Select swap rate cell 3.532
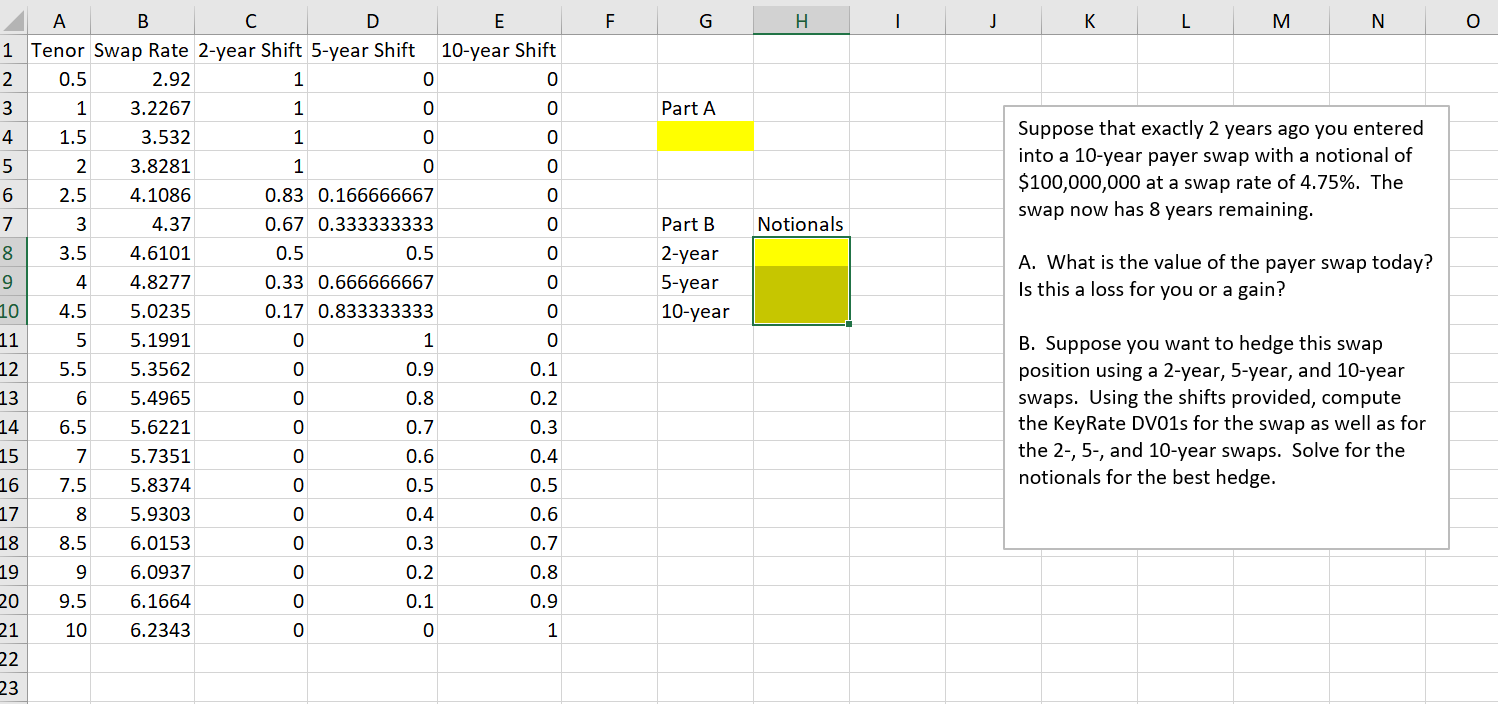 click(143, 137)
